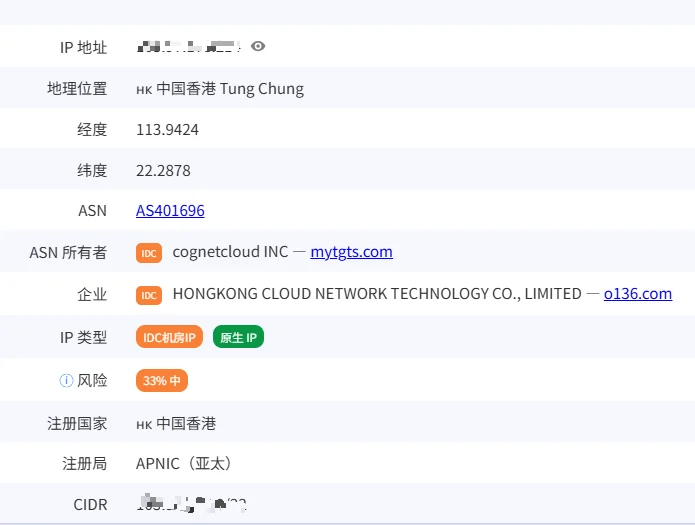Viewport: 695px width, 525px height.
Task: Click the HK flag code in 地理位置 row
Action: 144,90
